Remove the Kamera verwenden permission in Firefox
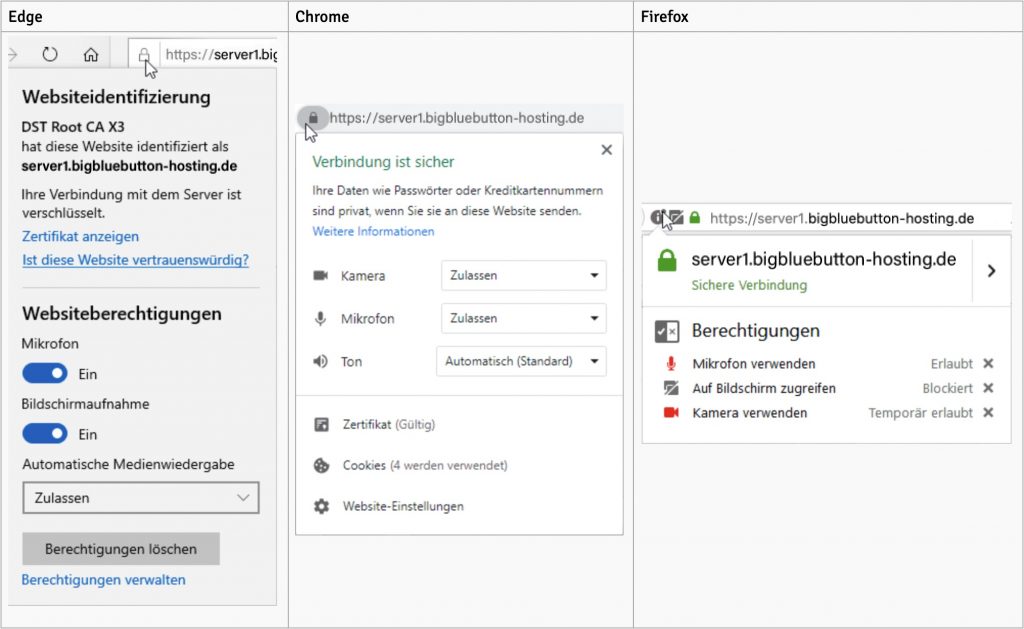The image size is (1024, 629). point(988,412)
